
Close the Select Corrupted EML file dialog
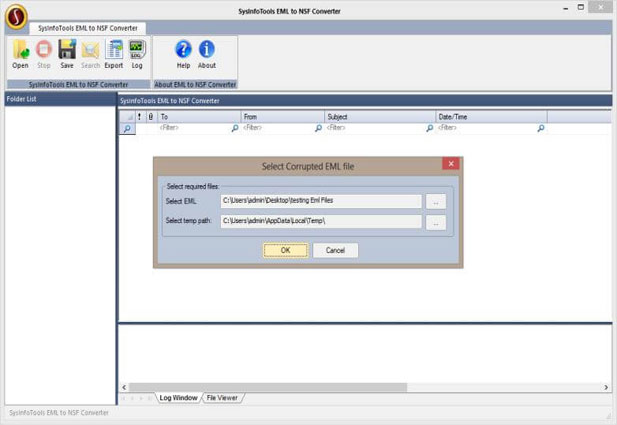pyautogui.click(x=451, y=163)
